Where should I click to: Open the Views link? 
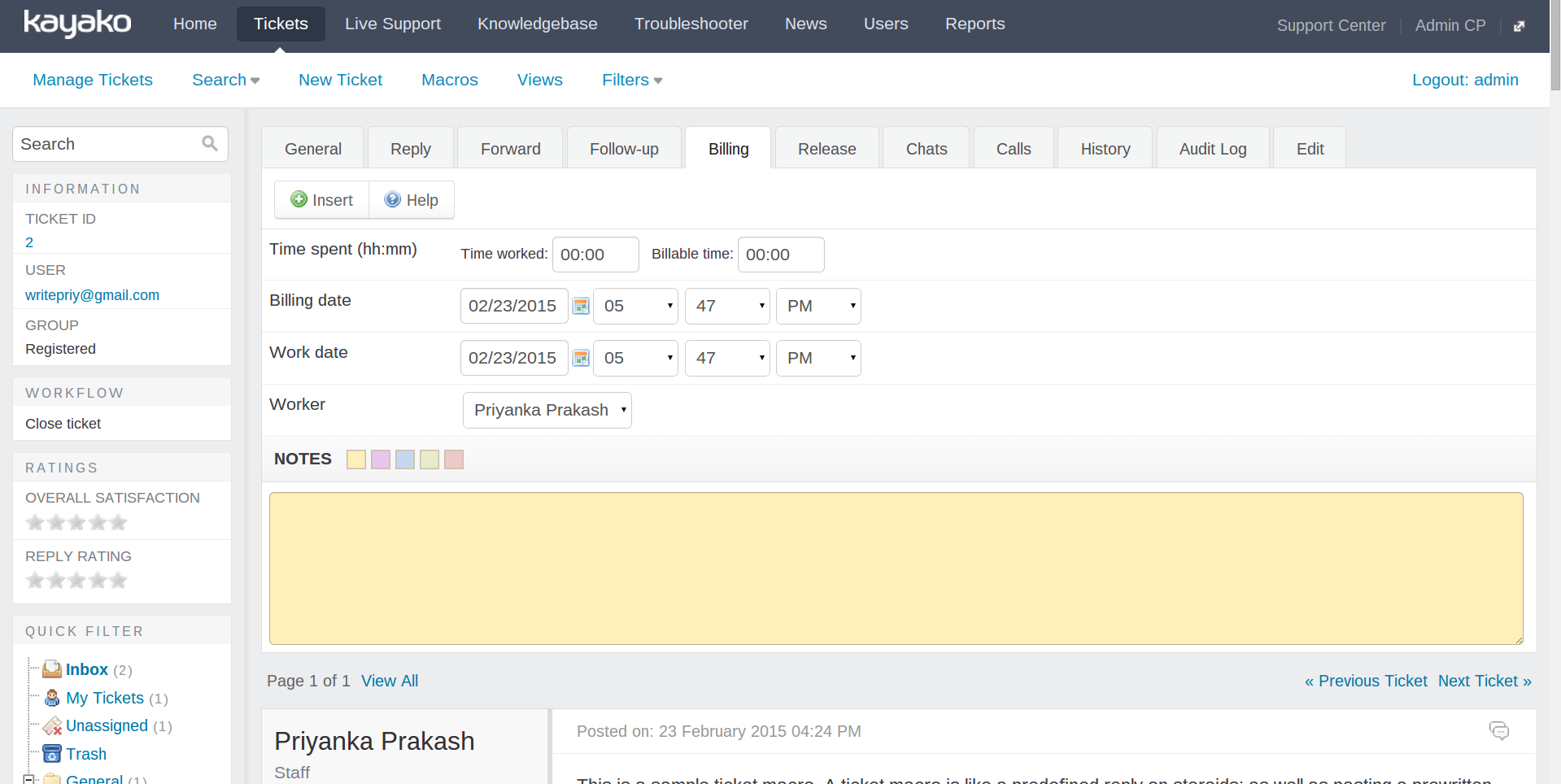coord(540,80)
